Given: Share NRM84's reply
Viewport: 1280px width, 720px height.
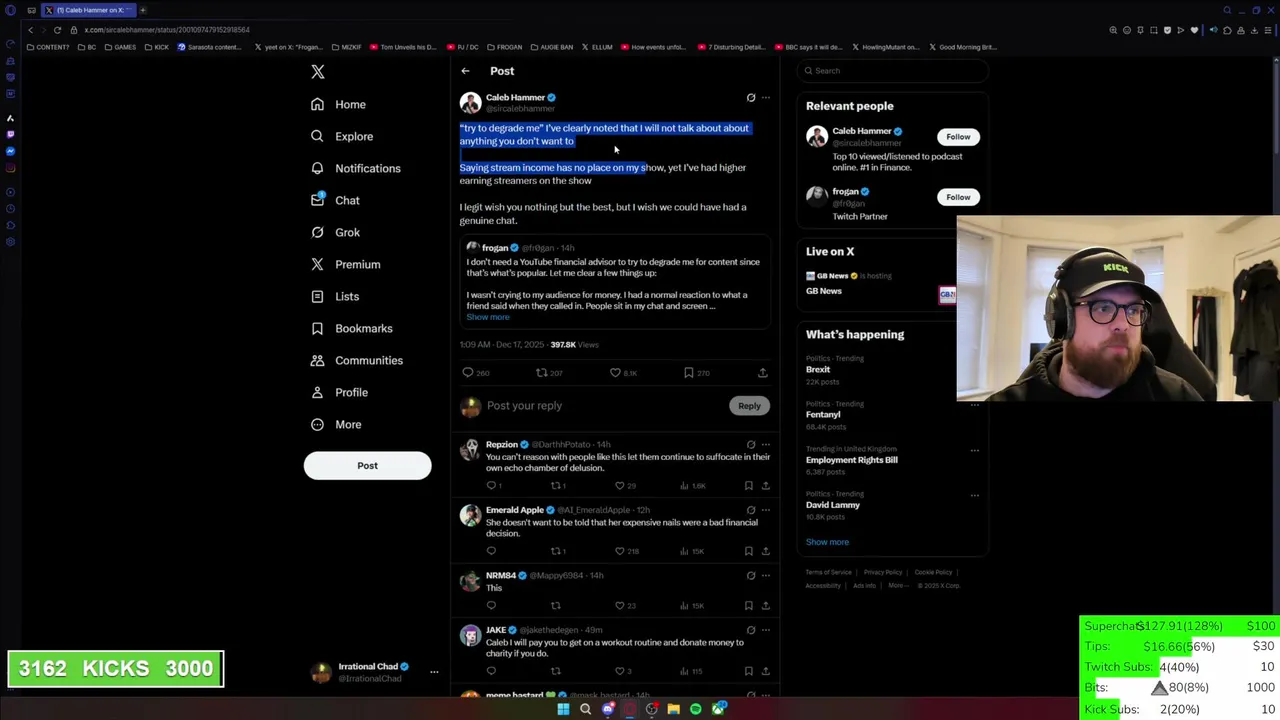Looking at the screenshot, I should point(766,606).
